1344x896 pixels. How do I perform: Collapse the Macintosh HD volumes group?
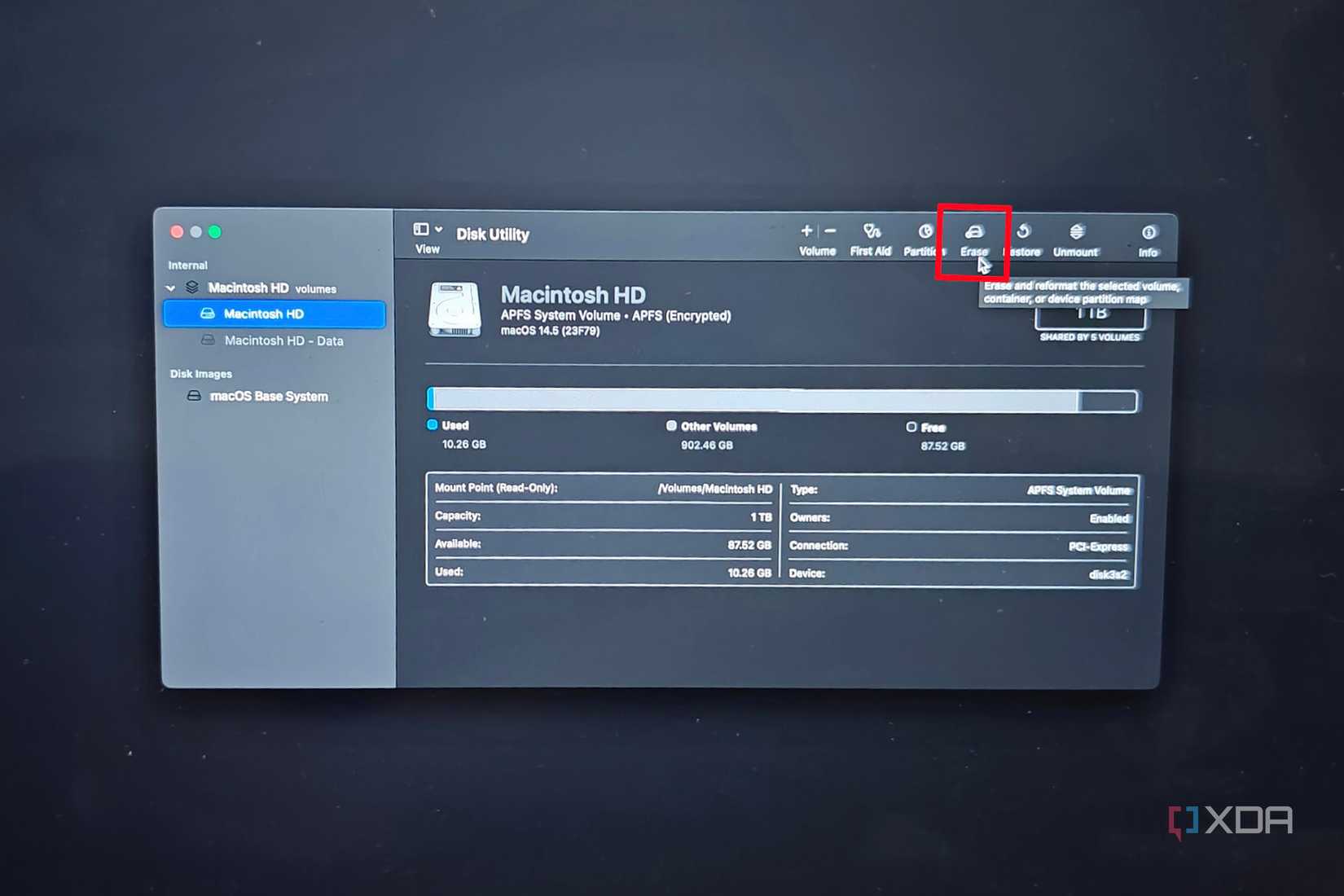(171, 288)
